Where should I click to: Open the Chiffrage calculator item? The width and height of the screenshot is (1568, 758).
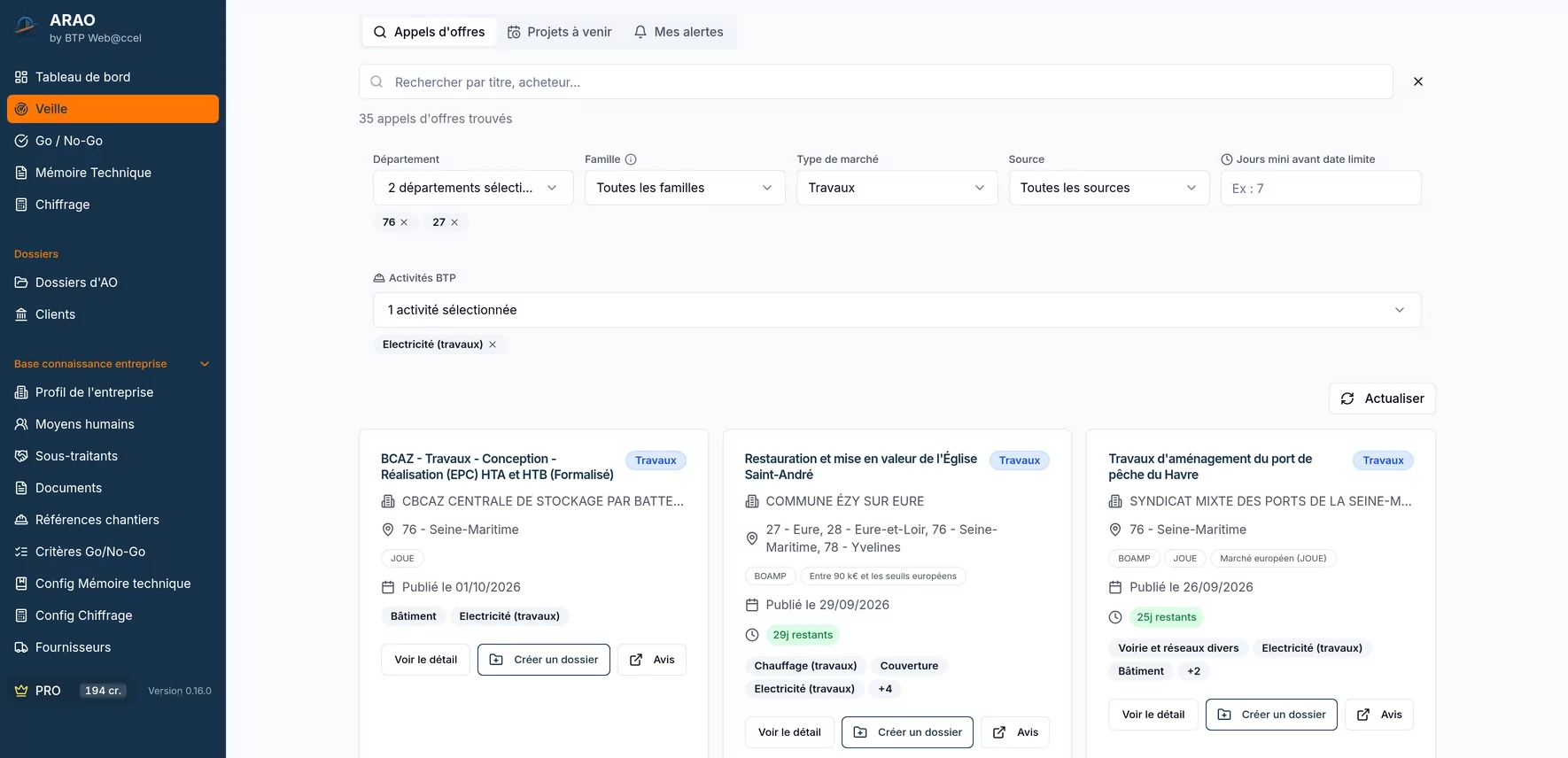point(113,205)
